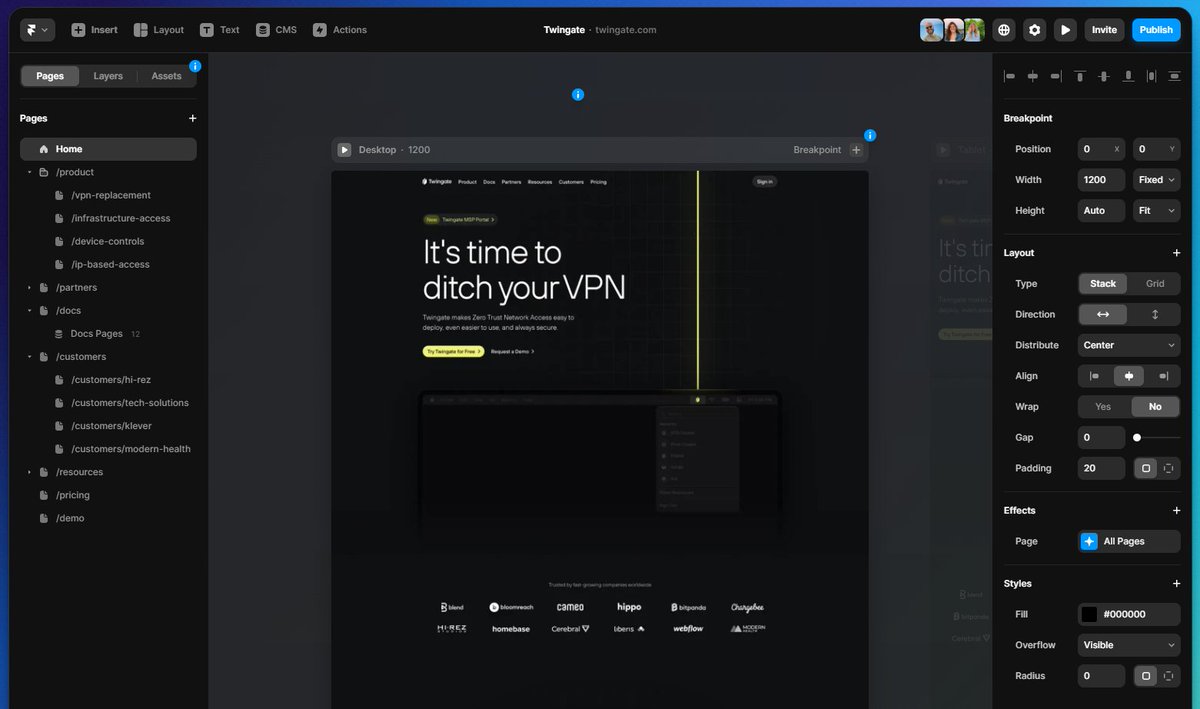Set direction to horizontal

[1103, 314]
